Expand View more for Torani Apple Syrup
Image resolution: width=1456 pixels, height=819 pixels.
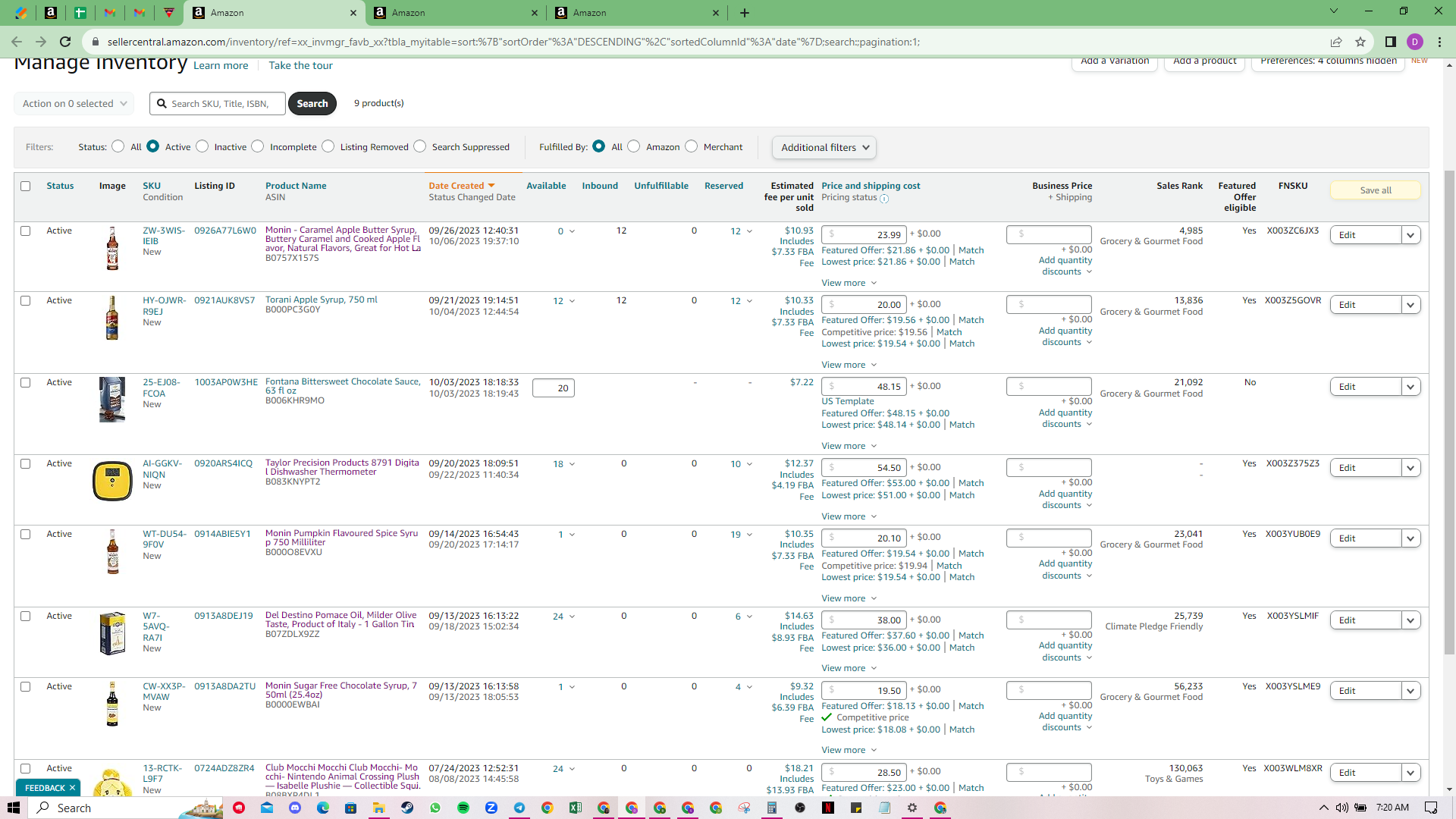(x=849, y=366)
